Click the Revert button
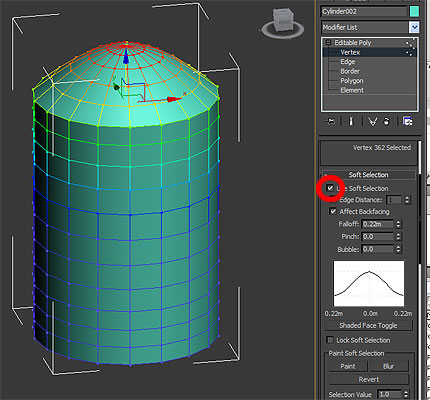This screenshot has width=430, height=400. pos(369,380)
